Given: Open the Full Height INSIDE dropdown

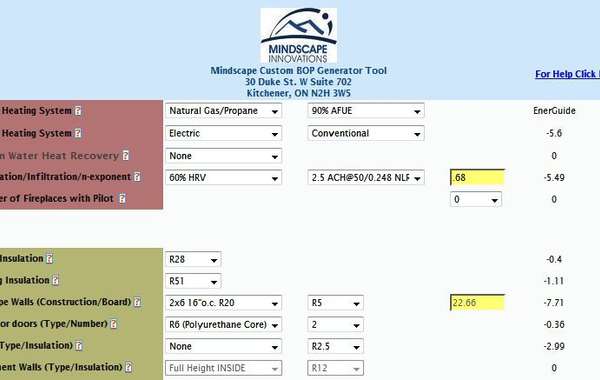Looking at the screenshot, I should pos(223,368).
